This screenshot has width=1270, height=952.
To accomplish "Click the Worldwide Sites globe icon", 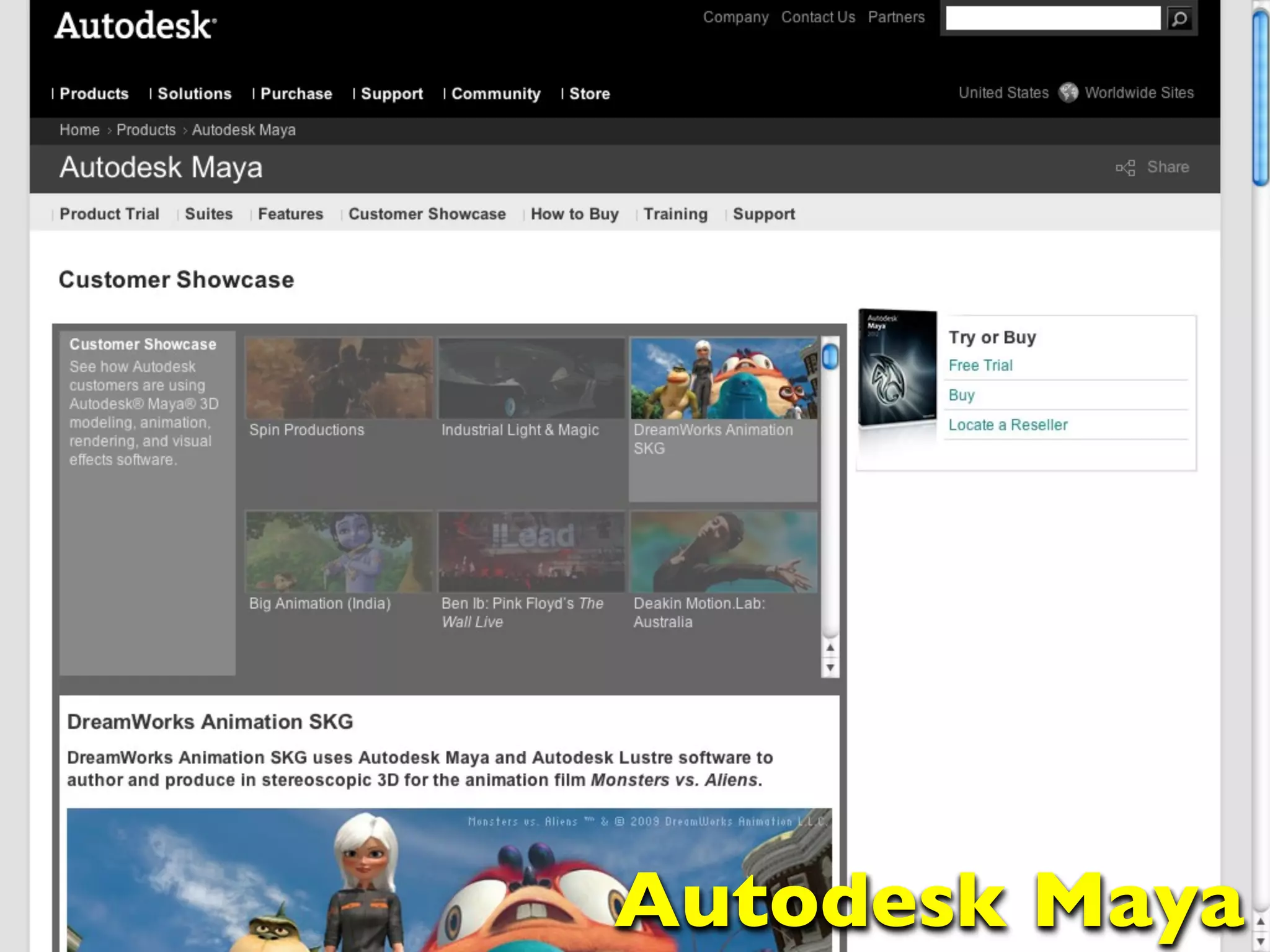I will click(1068, 93).
